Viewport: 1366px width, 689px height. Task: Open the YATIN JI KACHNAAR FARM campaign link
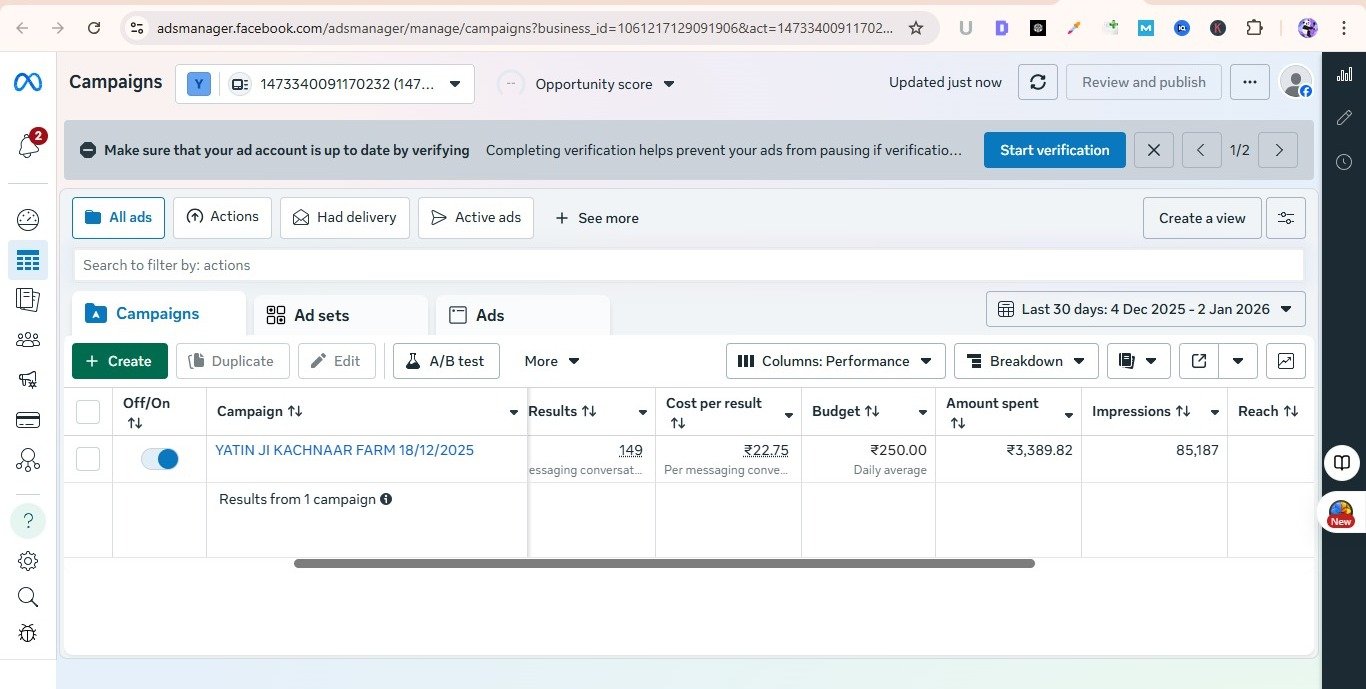[x=344, y=450]
